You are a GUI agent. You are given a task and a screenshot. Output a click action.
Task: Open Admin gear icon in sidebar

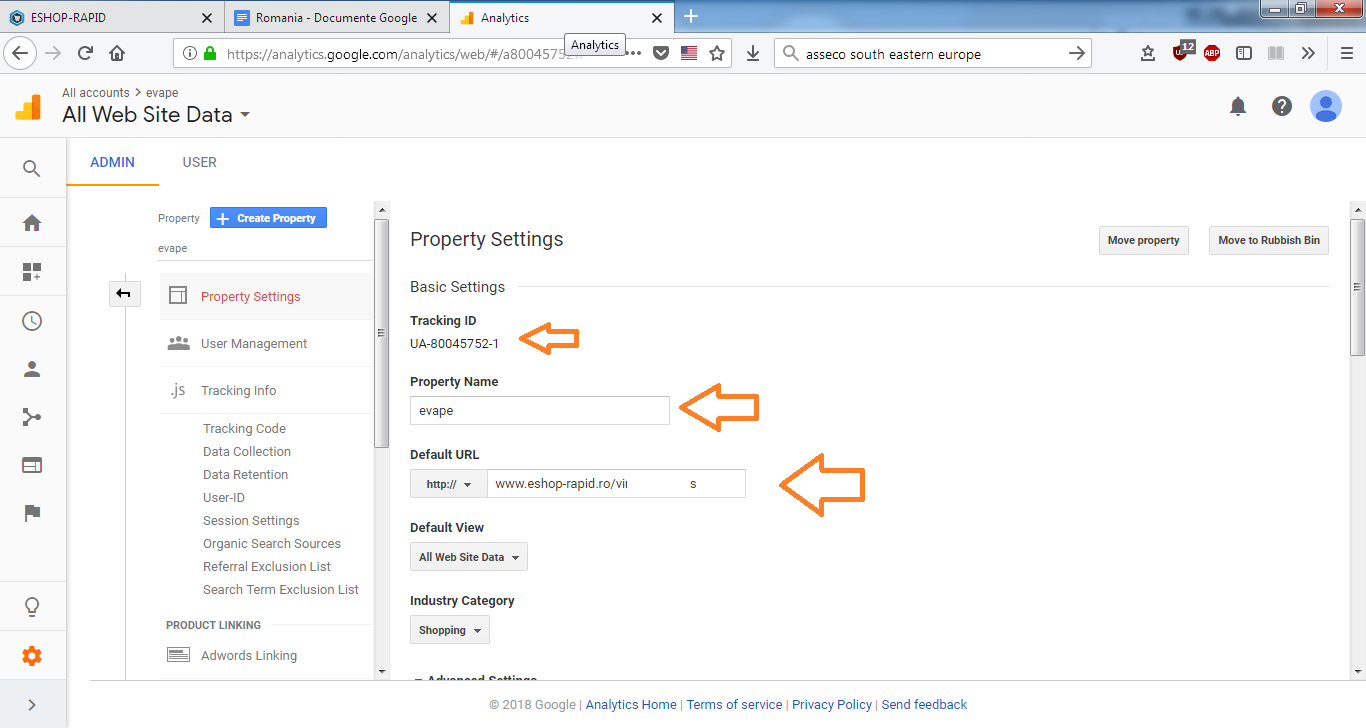tap(32, 656)
